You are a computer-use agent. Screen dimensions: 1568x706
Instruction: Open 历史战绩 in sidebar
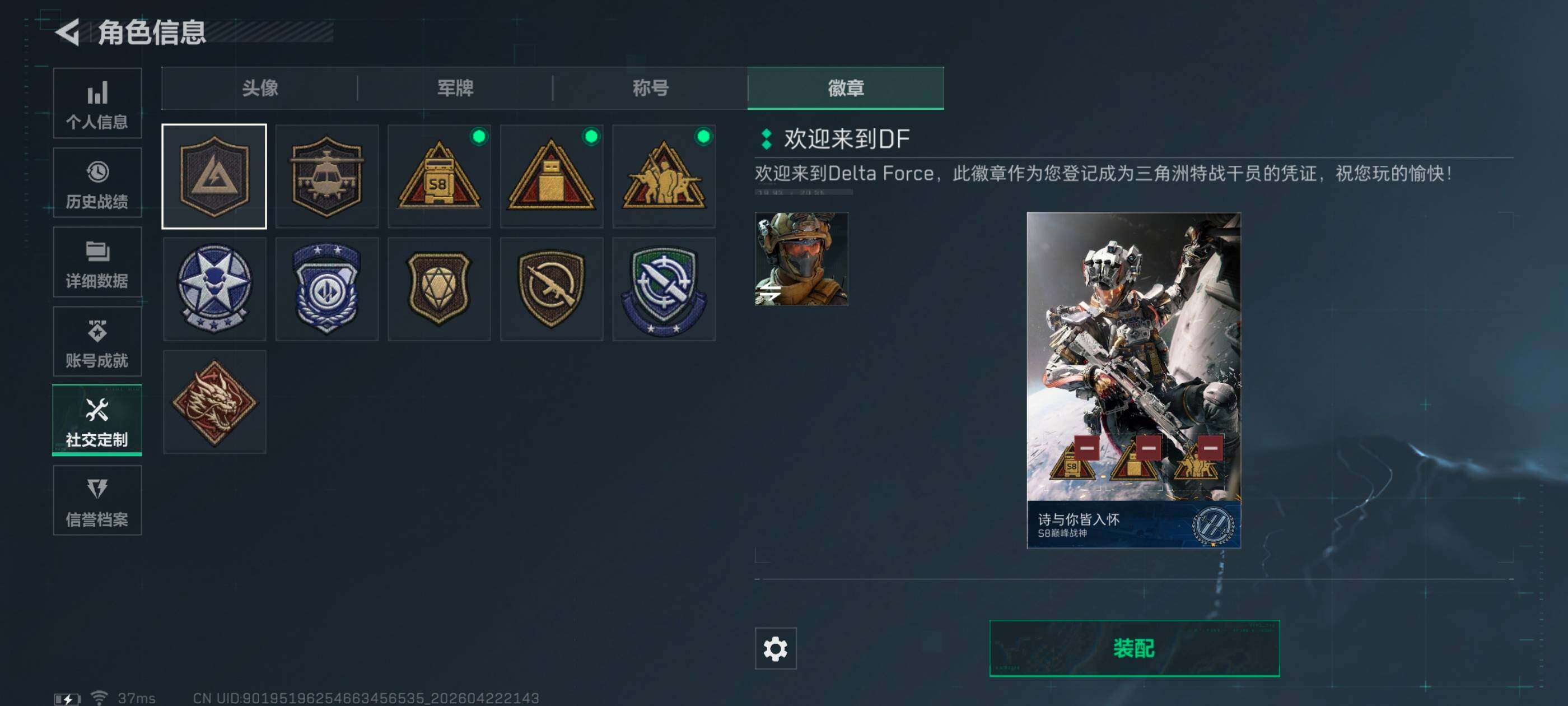[97, 183]
